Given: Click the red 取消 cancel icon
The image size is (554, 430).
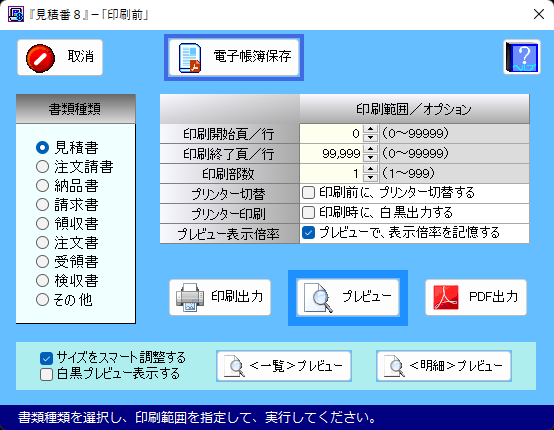Looking at the screenshot, I should click(40, 58).
